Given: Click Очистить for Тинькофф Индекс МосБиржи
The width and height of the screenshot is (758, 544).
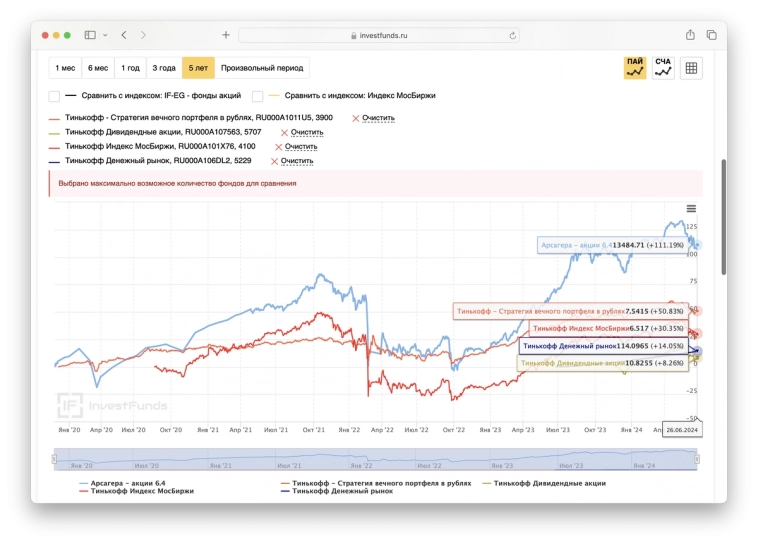Looking at the screenshot, I should [301, 147].
